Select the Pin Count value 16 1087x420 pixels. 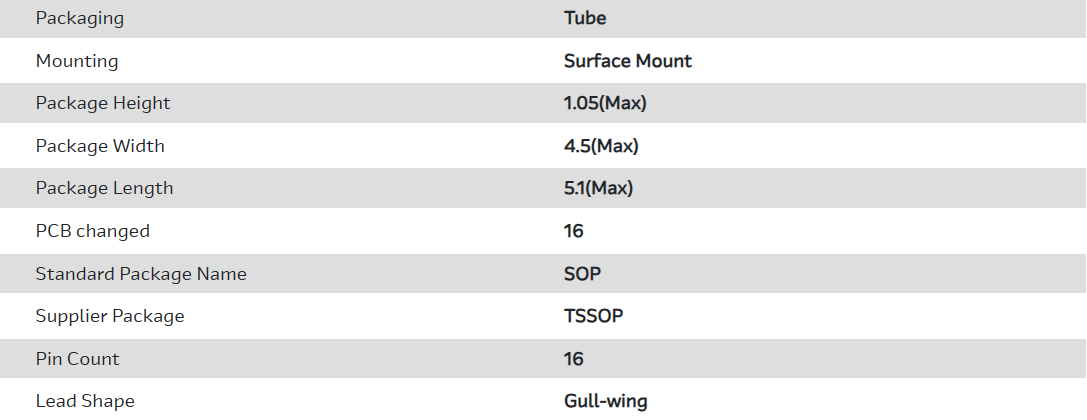(x=574, y=359)
